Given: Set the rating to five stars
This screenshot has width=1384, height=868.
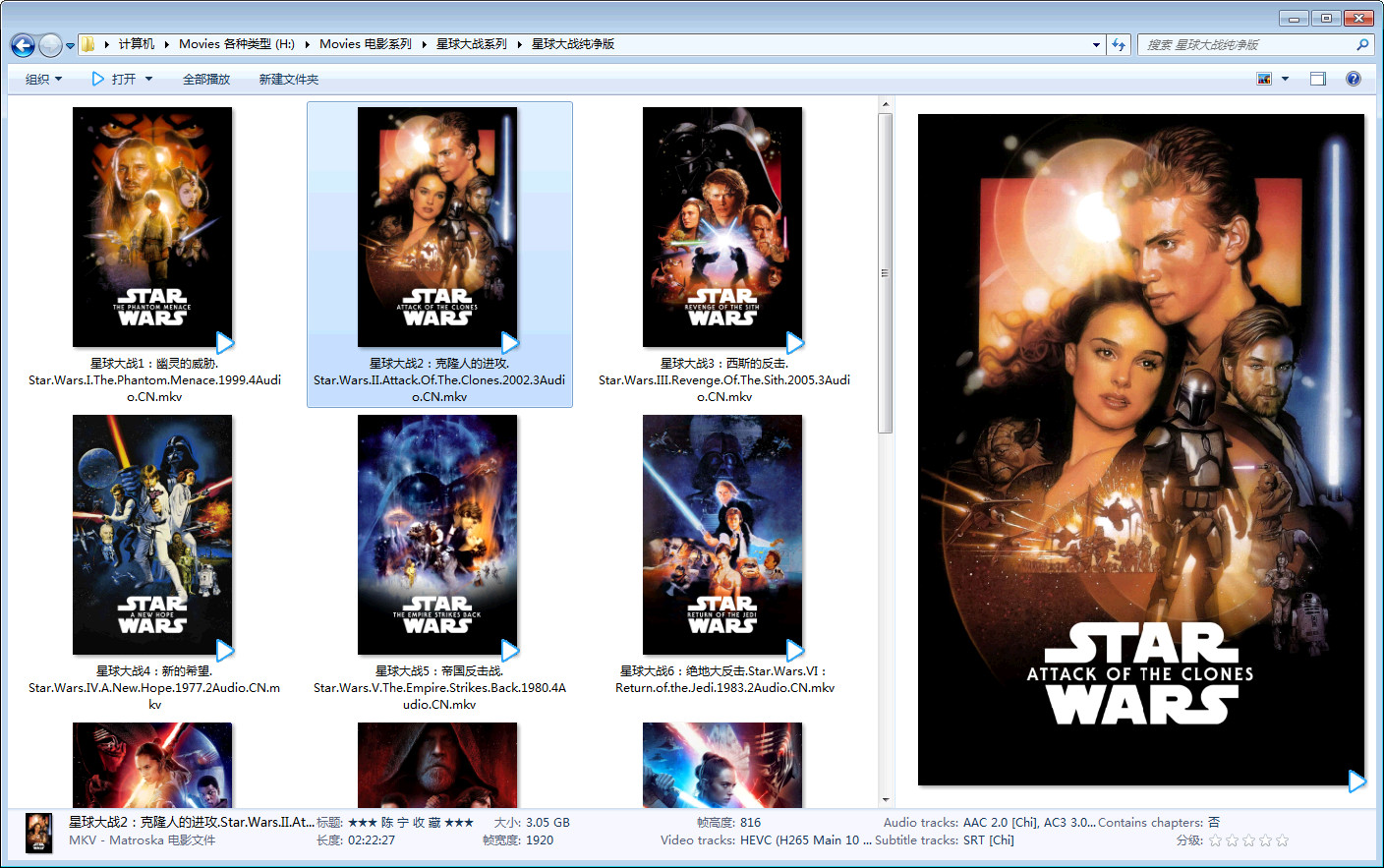Looking at the screenshot, I should pos(1282,840).
